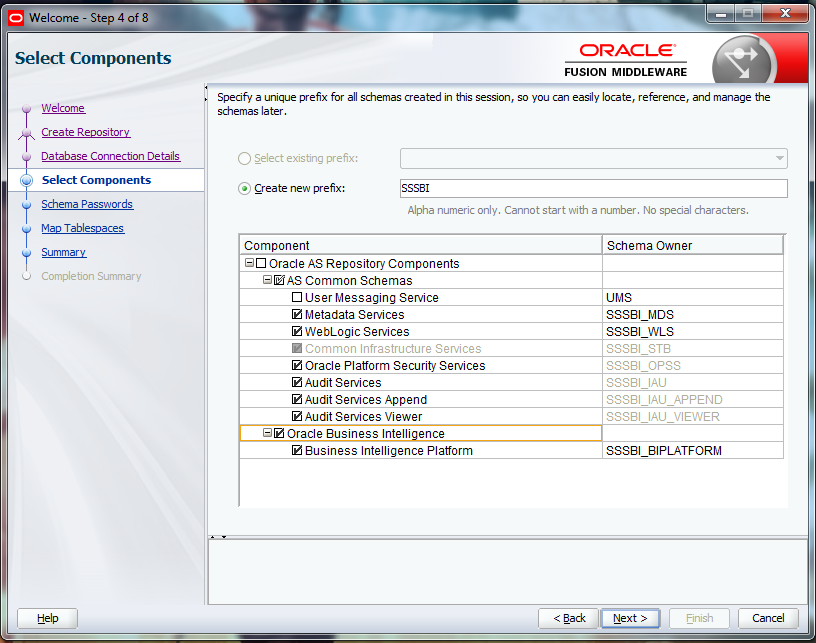Click the Create Repository step node icon
This screenshot has height=643, width=816.
click(x=27, y=133)
